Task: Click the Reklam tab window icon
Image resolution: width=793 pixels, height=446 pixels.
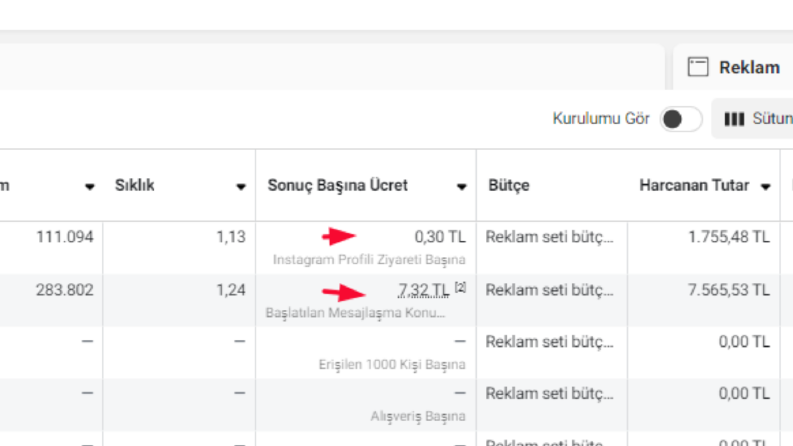Action: coord(698,67)
